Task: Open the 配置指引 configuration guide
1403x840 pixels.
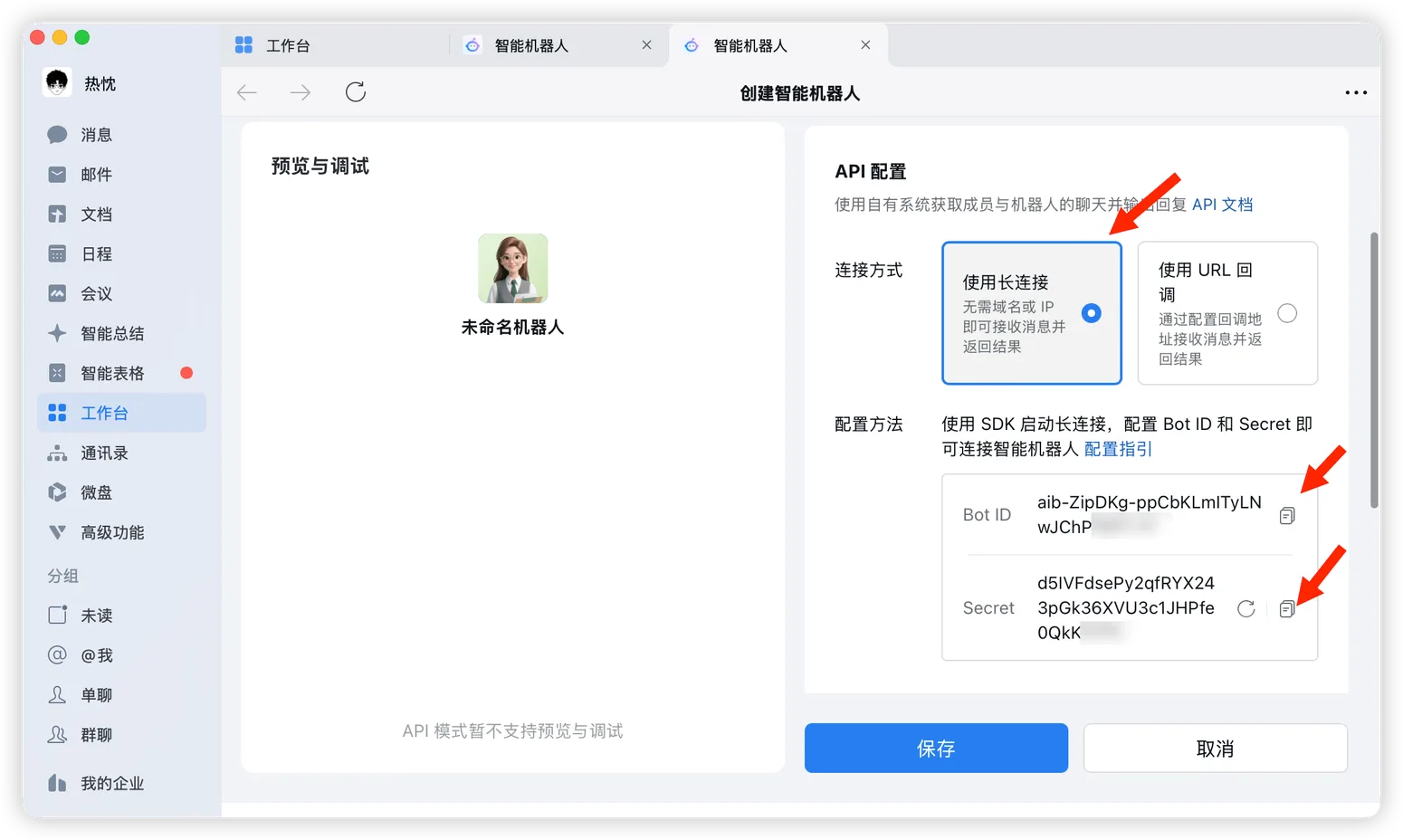Action: tap(1117, 449)
